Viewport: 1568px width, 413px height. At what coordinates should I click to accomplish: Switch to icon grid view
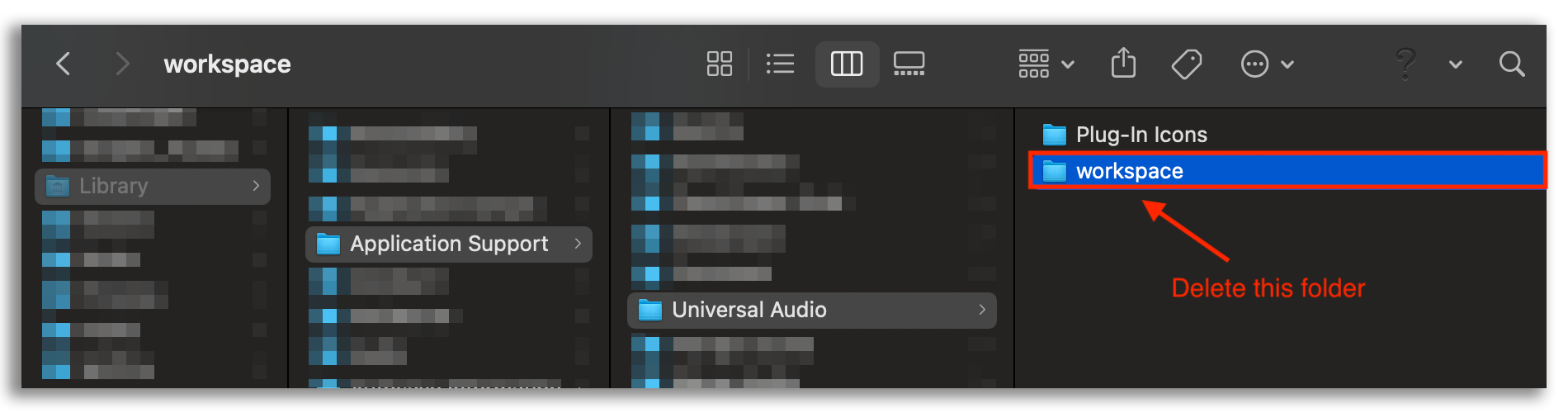(720, 64)
